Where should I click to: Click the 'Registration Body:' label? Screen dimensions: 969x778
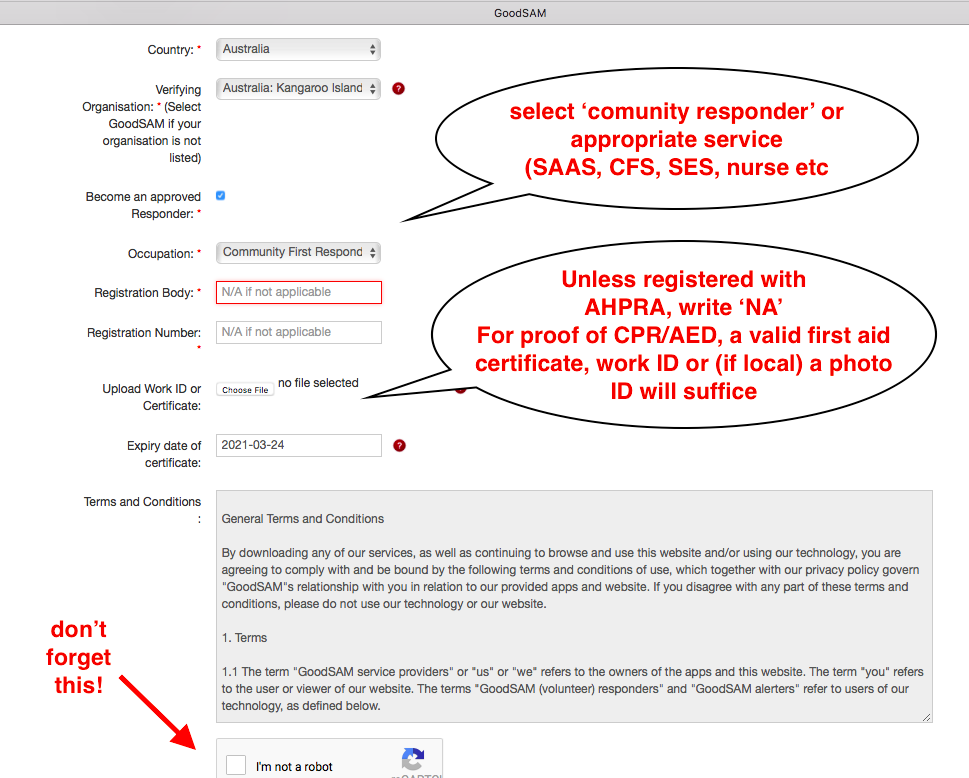148,292
